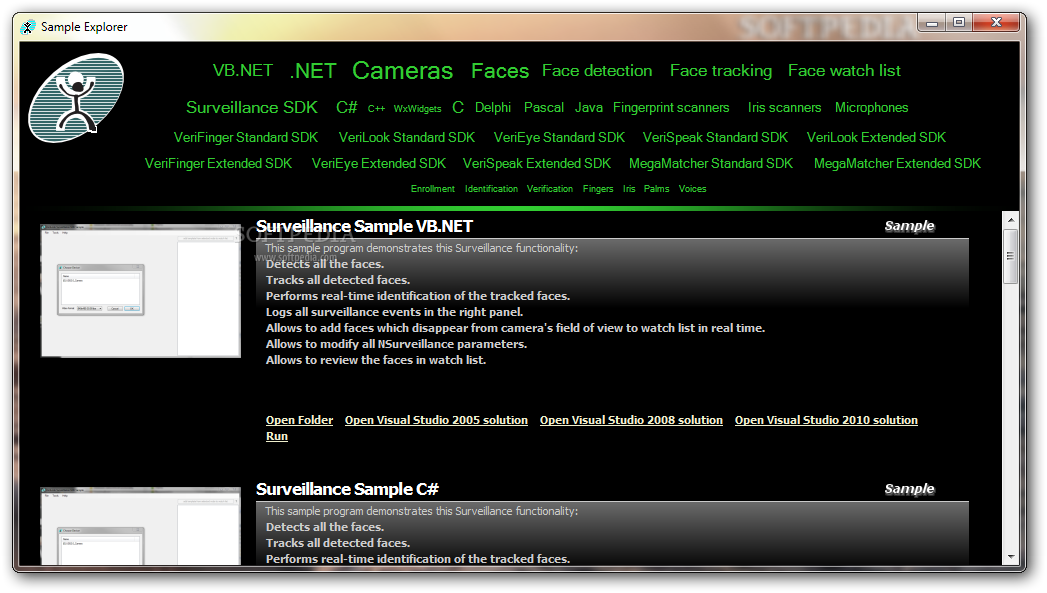1047x593 pixels.
Task: Select the C# tag
Action: pos(347,108)
